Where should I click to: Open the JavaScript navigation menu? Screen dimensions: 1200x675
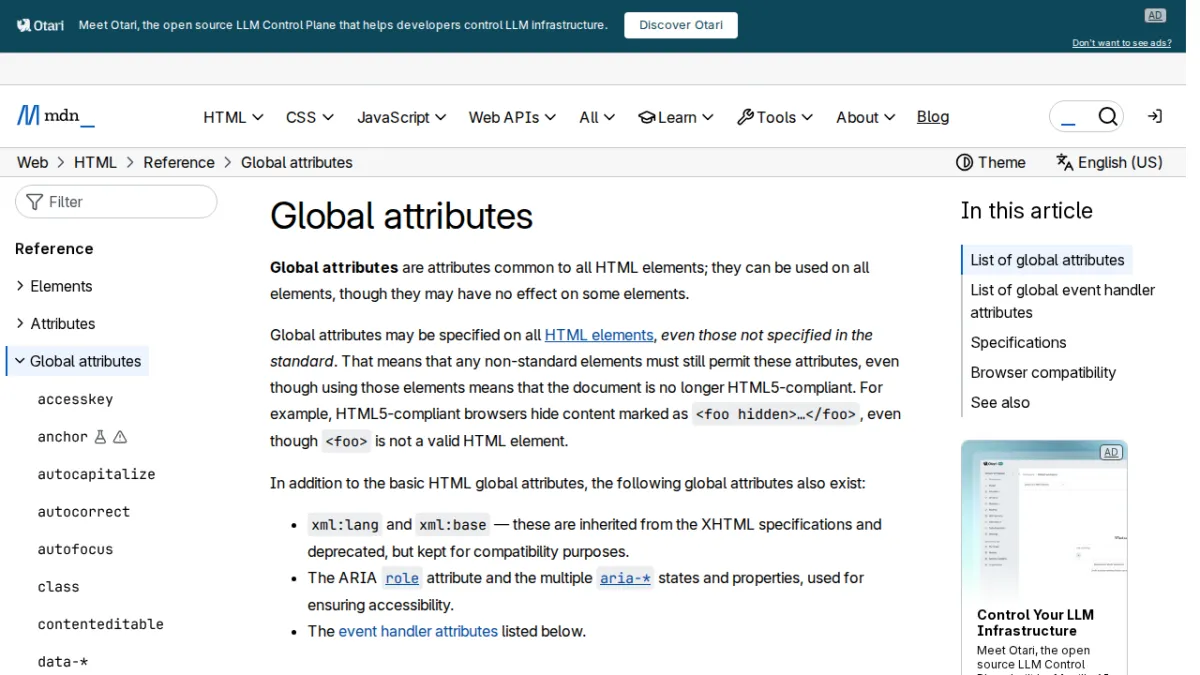point(402,117)
